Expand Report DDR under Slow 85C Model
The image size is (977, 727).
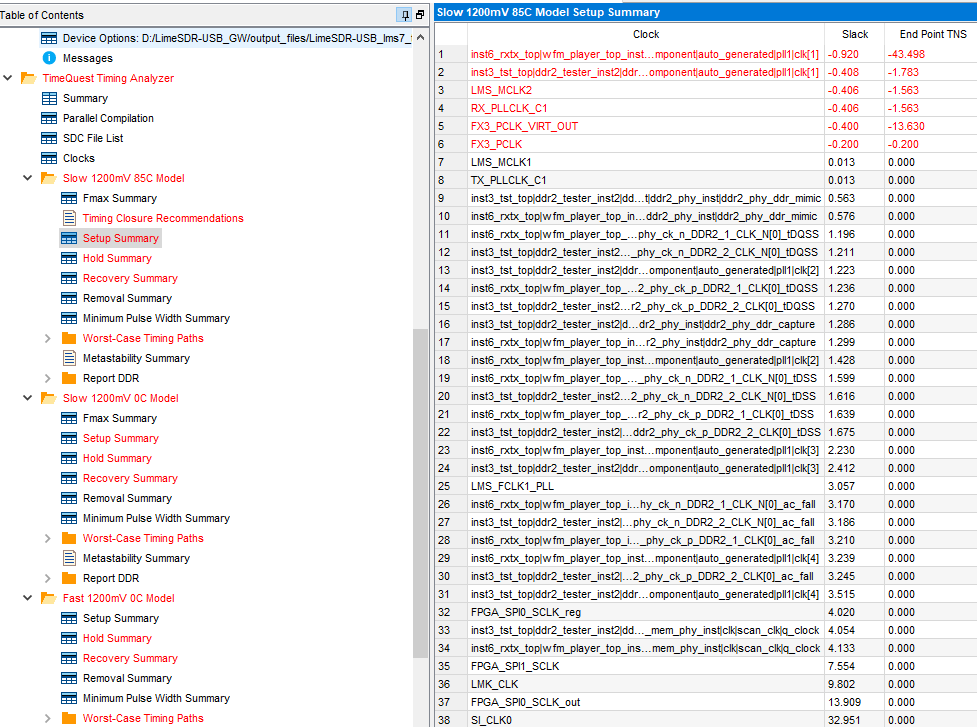[x=48, y=378]
